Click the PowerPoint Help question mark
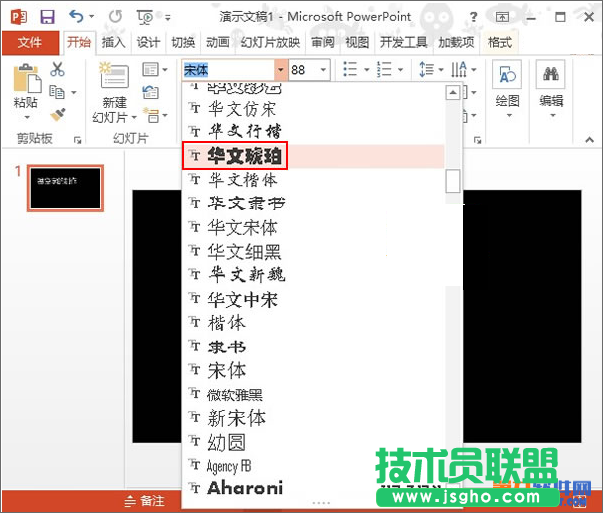This screenshot has width=603, height=513. click(474, 17)
